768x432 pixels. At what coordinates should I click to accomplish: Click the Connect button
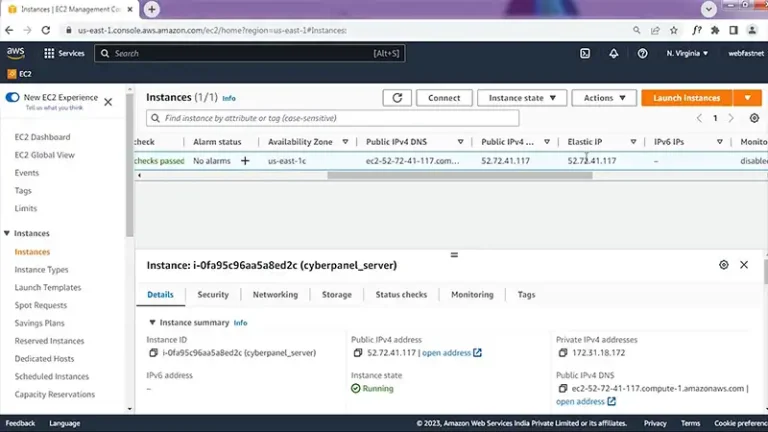coord(444,98)
